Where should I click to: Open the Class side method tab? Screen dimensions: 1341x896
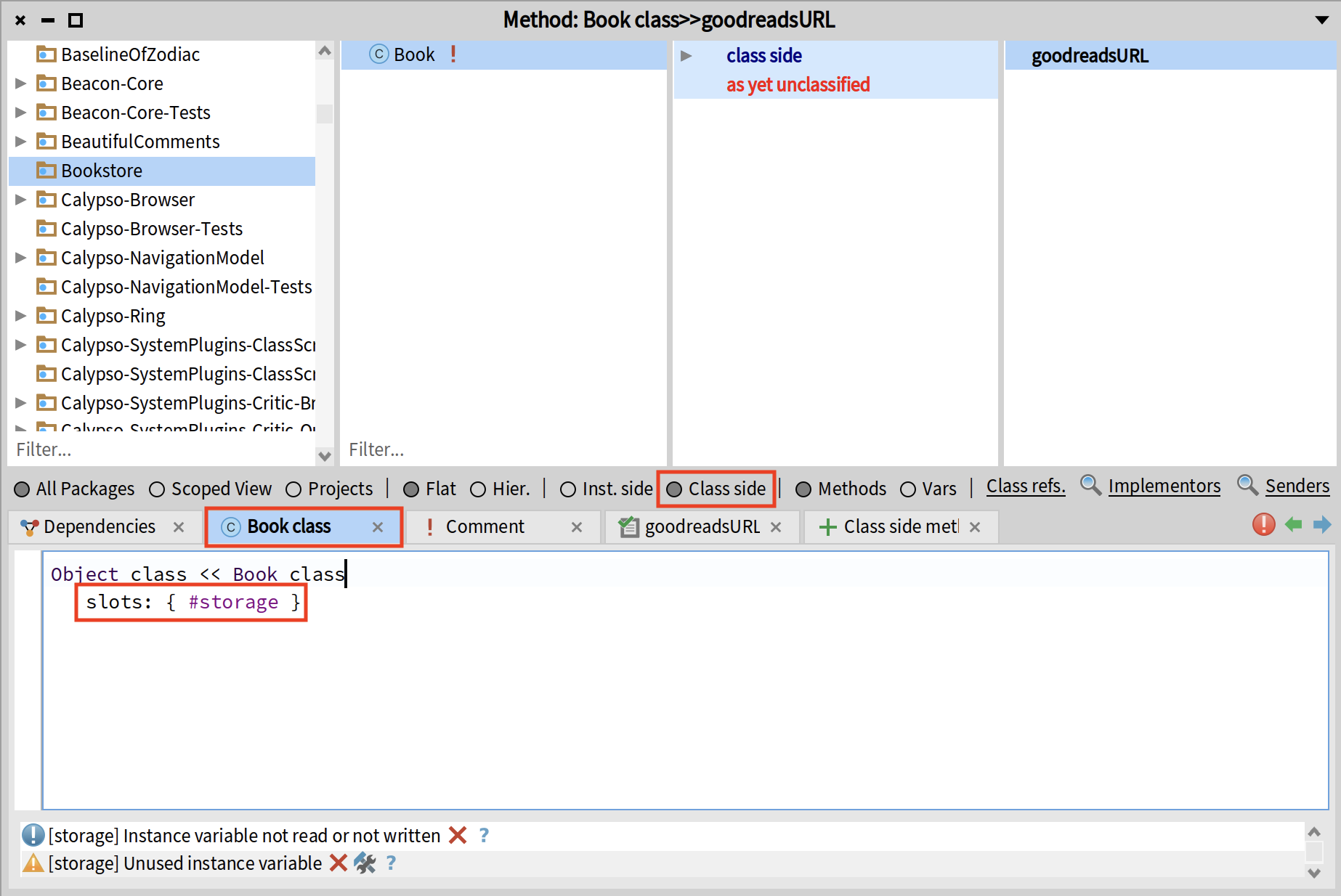900,527
